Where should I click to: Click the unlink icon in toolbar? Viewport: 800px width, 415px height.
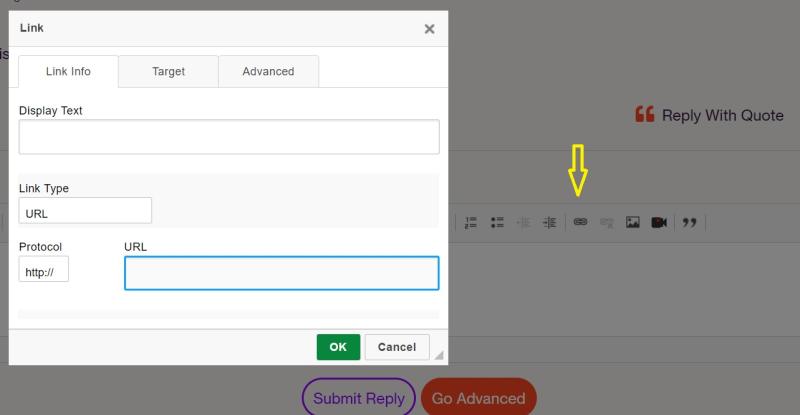tap(607, 223)
